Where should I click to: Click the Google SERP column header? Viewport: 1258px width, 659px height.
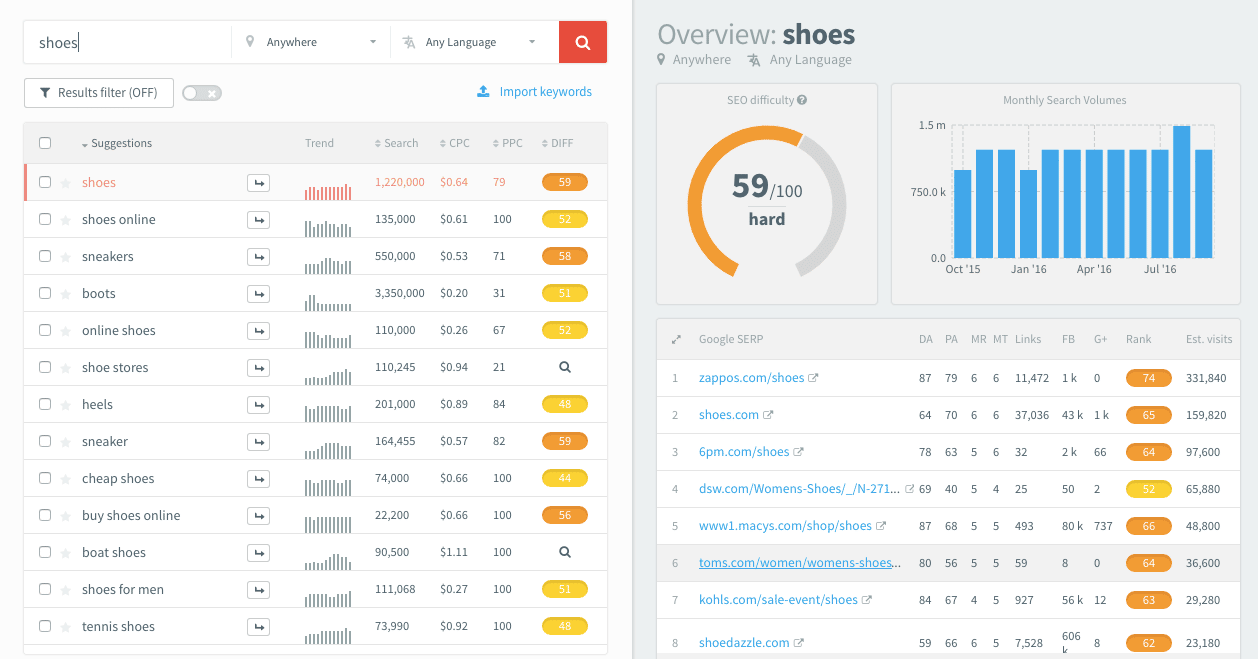[x=731, y=340]
